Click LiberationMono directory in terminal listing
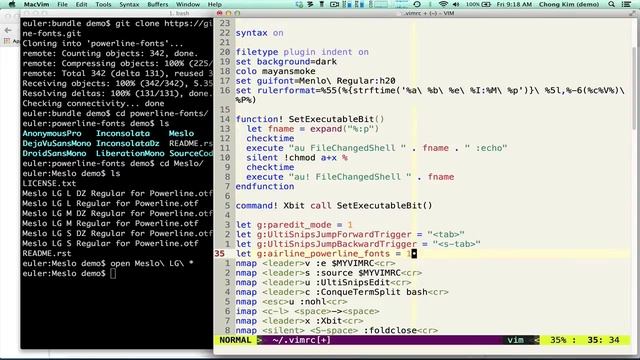The height and width of the screenshot is (360, 640). point(130,153)
